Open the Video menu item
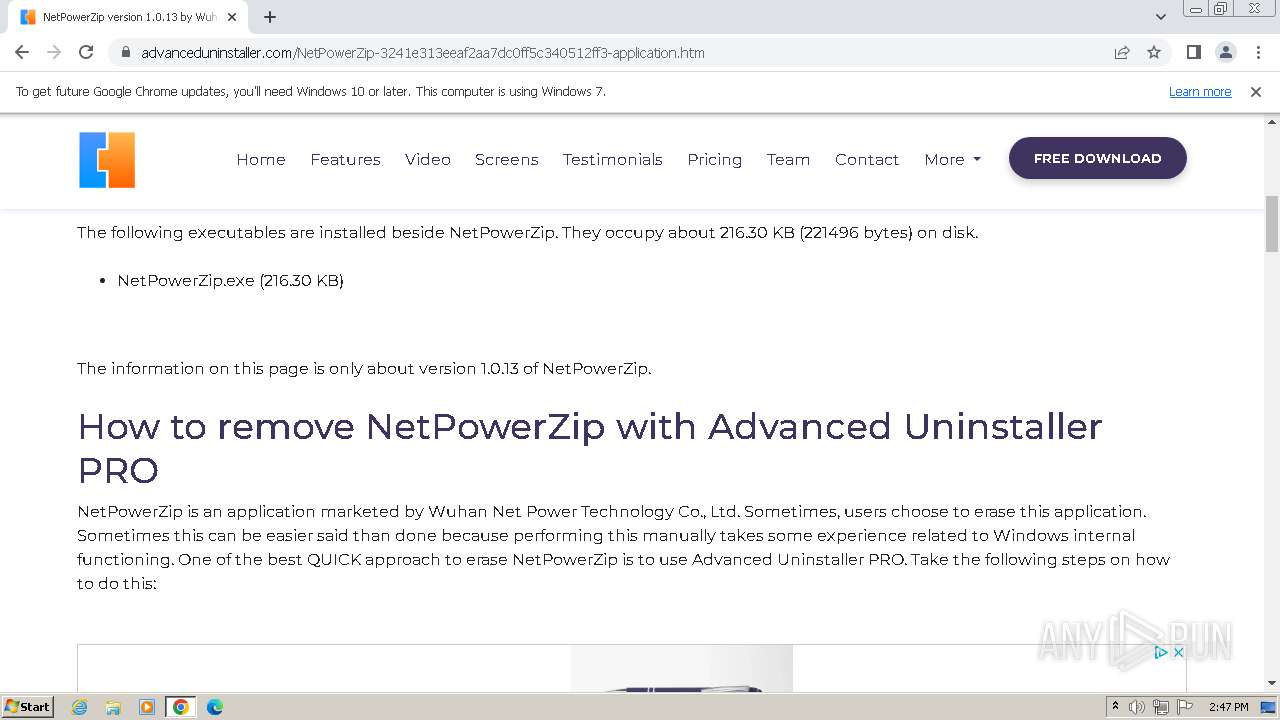 [x=428, y=159]
